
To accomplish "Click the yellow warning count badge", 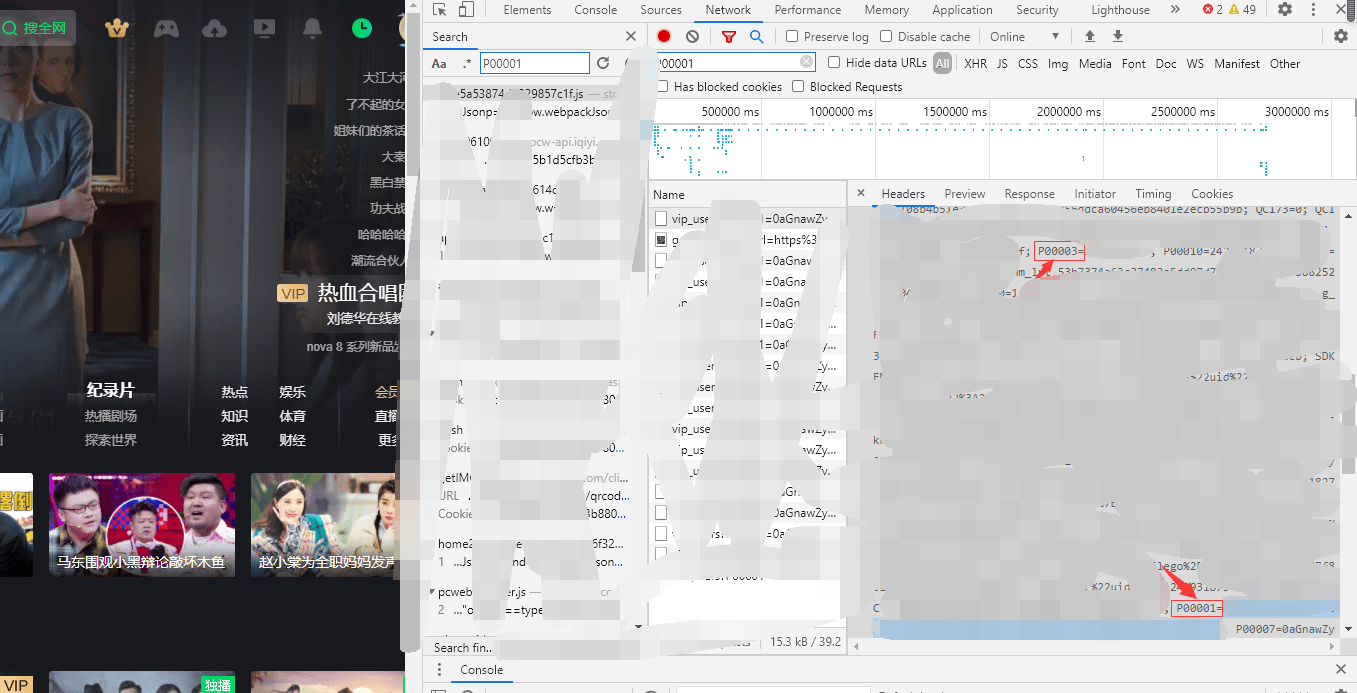I will (1242, 10).
